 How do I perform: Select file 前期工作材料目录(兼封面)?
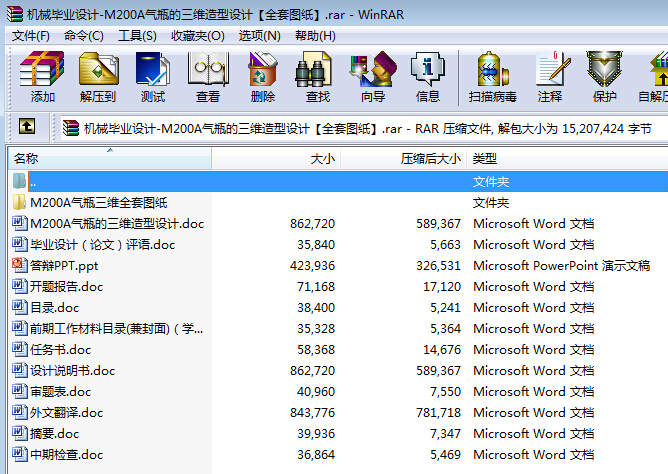(116, 328)
